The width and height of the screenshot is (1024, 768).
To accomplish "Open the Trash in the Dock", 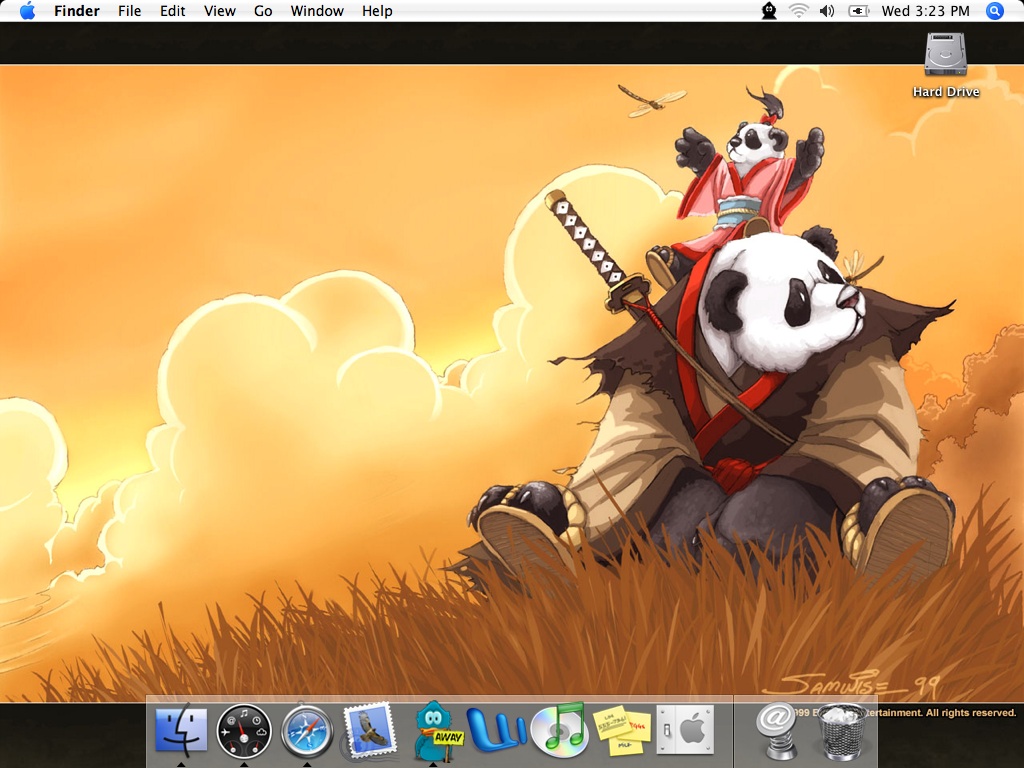I will [x=841, y=731].
